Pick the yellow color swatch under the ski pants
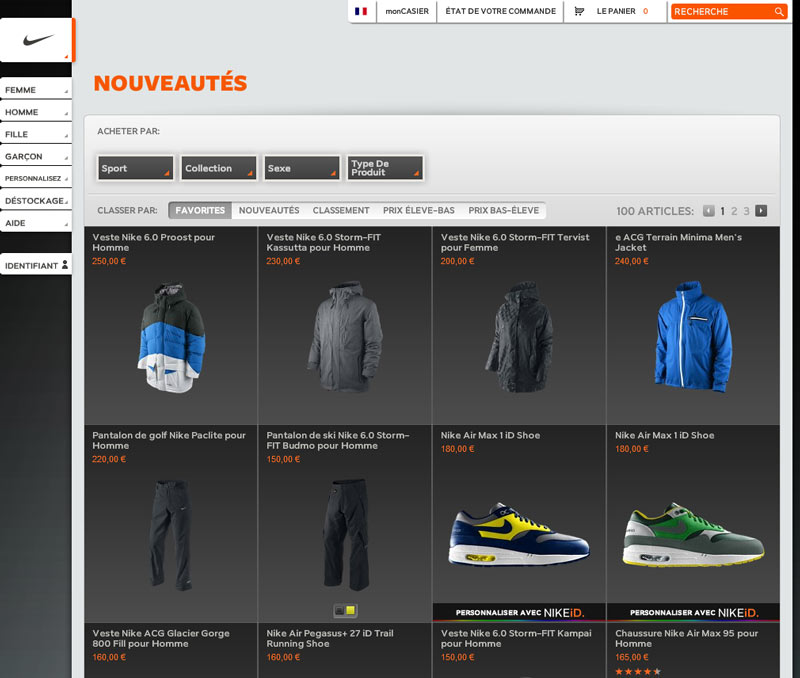Screen dimensions: 800x678 pyautogui.click(x=351, y=610)
